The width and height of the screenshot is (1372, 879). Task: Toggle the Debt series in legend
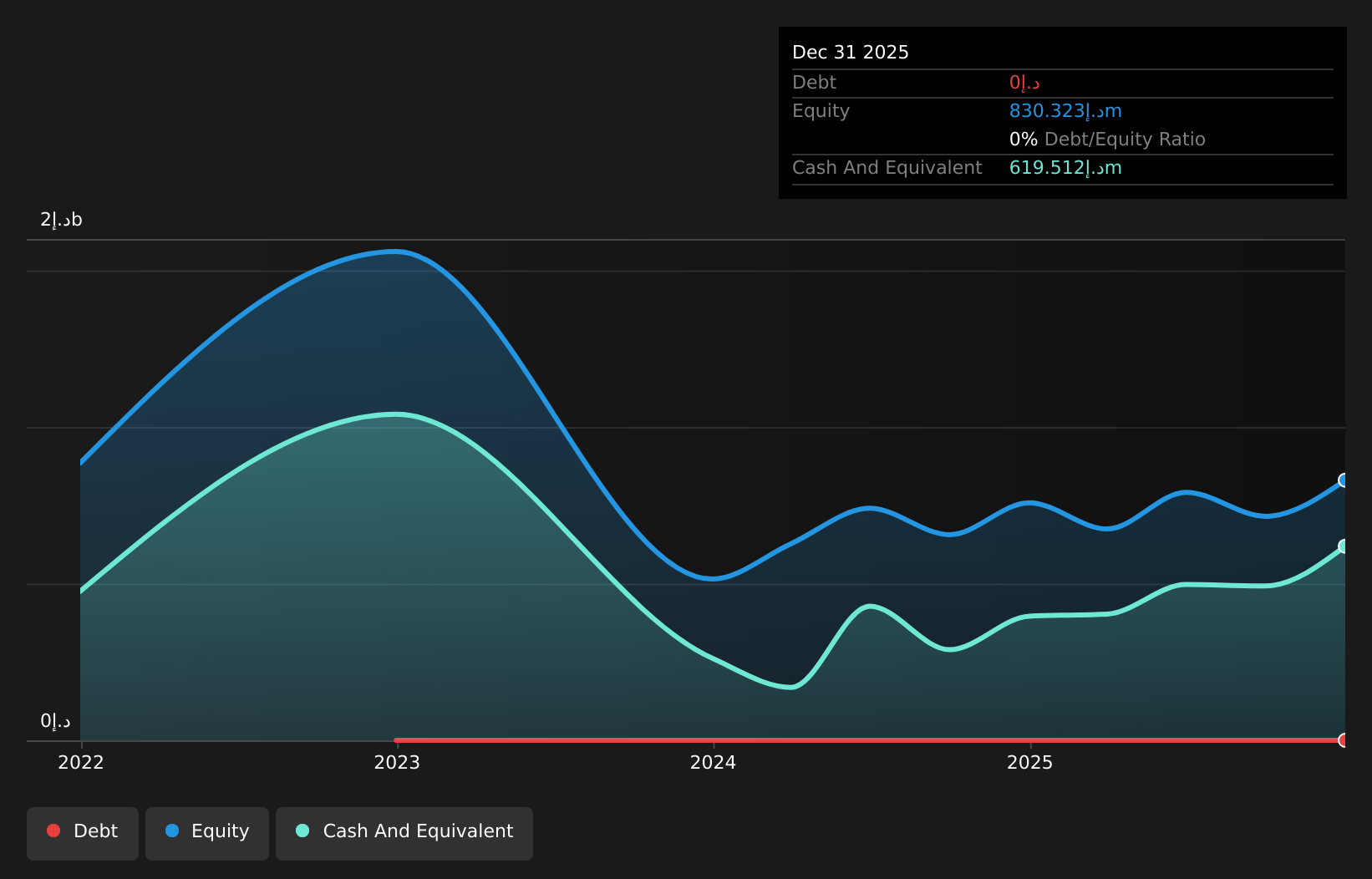coord(83,831)
